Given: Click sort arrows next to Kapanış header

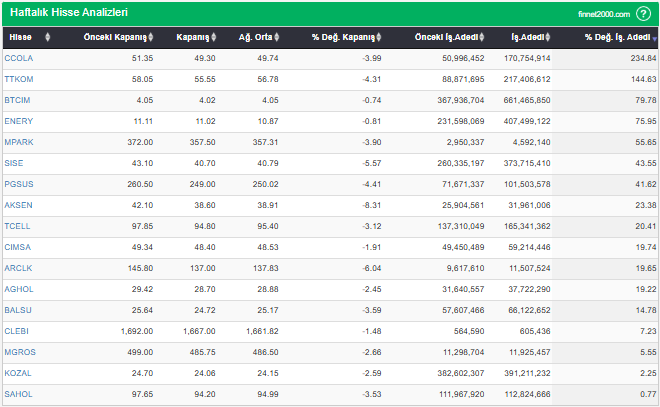Looking at the screenshot, I should (x=214, y=38).
